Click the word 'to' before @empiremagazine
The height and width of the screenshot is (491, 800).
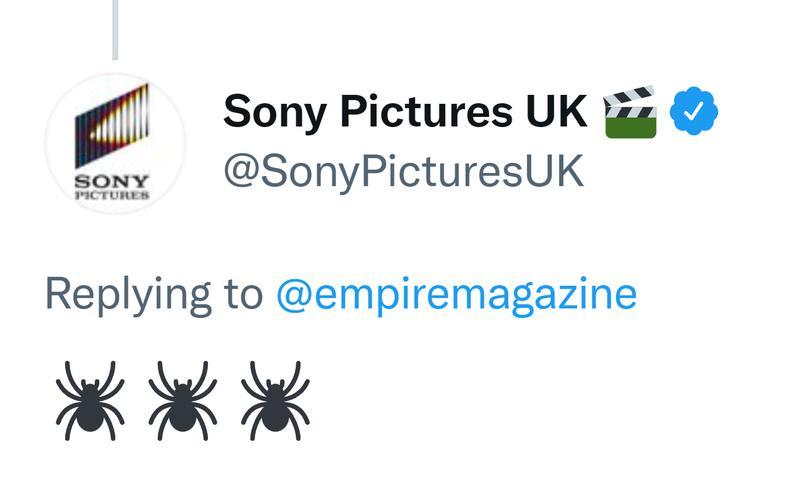(x=243, y=295)
